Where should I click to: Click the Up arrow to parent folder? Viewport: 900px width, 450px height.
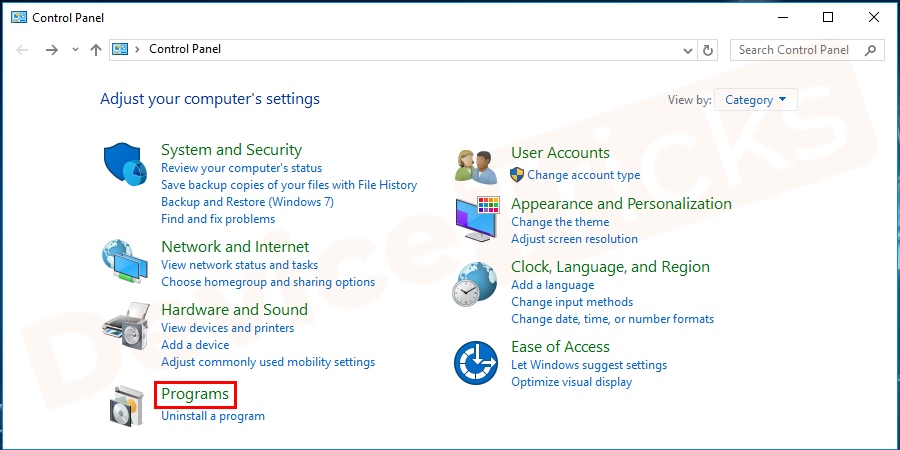pyautogui.click(x=96, y=50)
